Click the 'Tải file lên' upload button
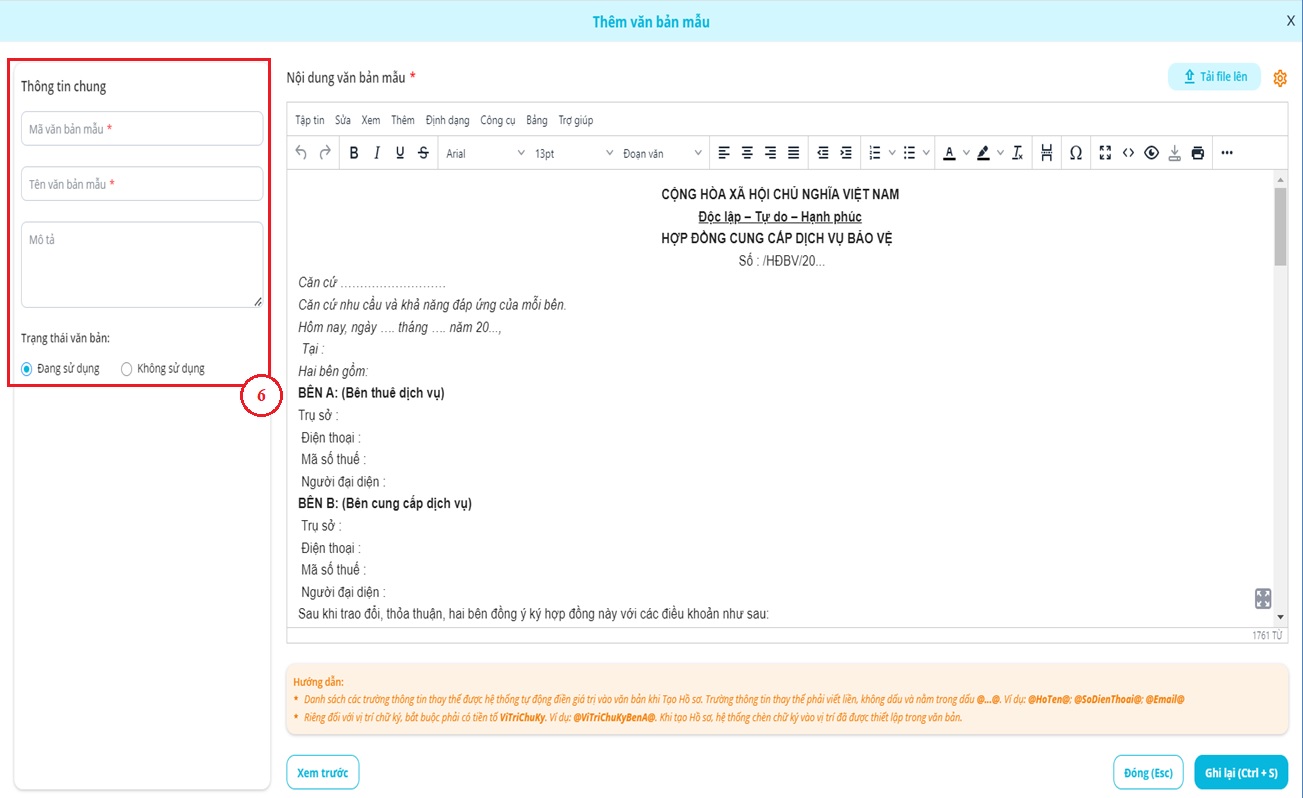This screenshot has height=798, width=1303. coord(1214,77)
